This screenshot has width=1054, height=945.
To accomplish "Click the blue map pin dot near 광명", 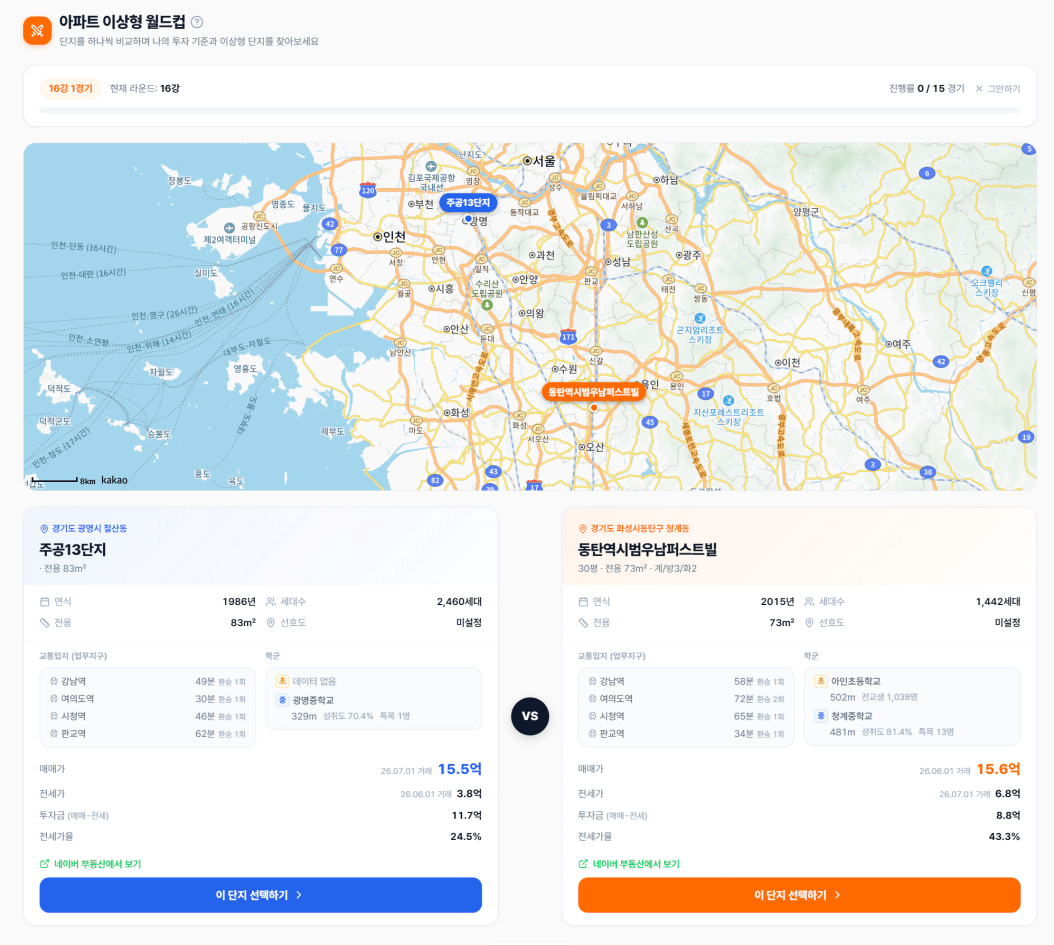I will click(x=468, y=219).
